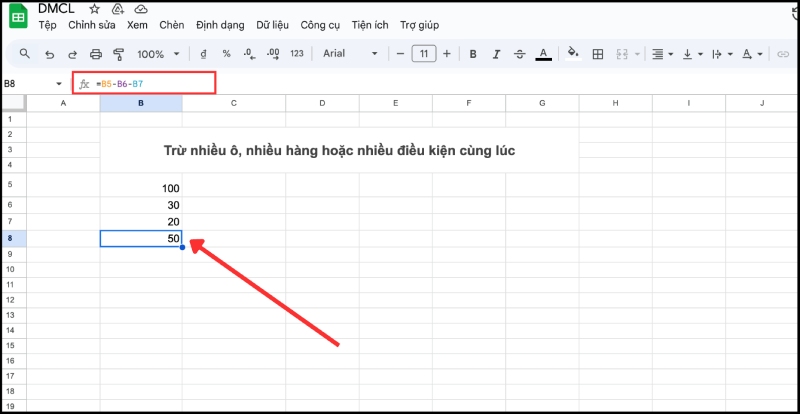Click the move to Drive folder icon
Screen dimensions: 800x414
(x=118, y=9)
